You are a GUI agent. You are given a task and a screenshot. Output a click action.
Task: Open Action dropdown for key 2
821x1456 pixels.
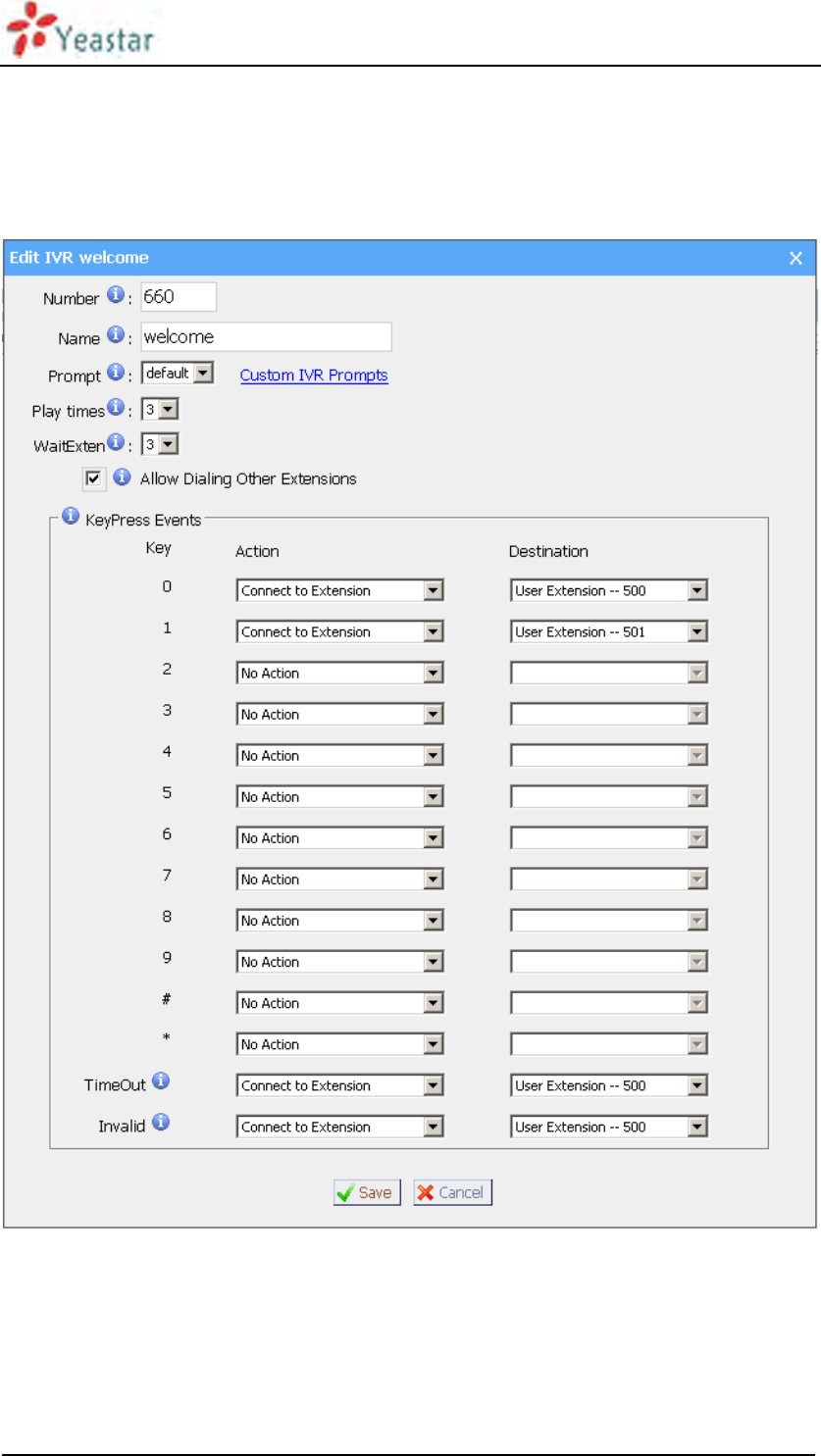pyautogui.click(x=434, y=674)
